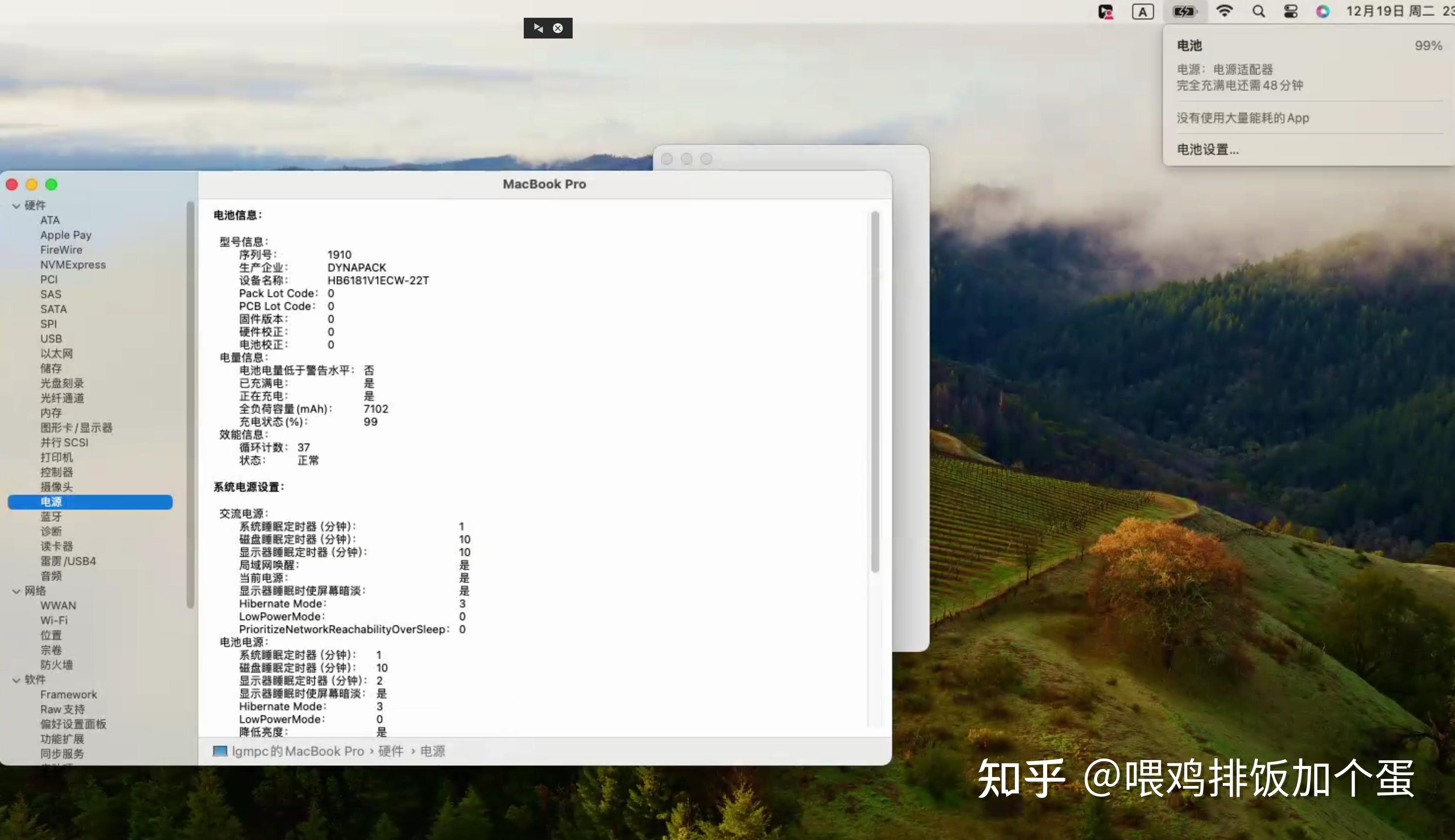The image size is (1455, 840).
Task: Open the battery status icon in menu bar
Action: click(x=1185, y=11)
